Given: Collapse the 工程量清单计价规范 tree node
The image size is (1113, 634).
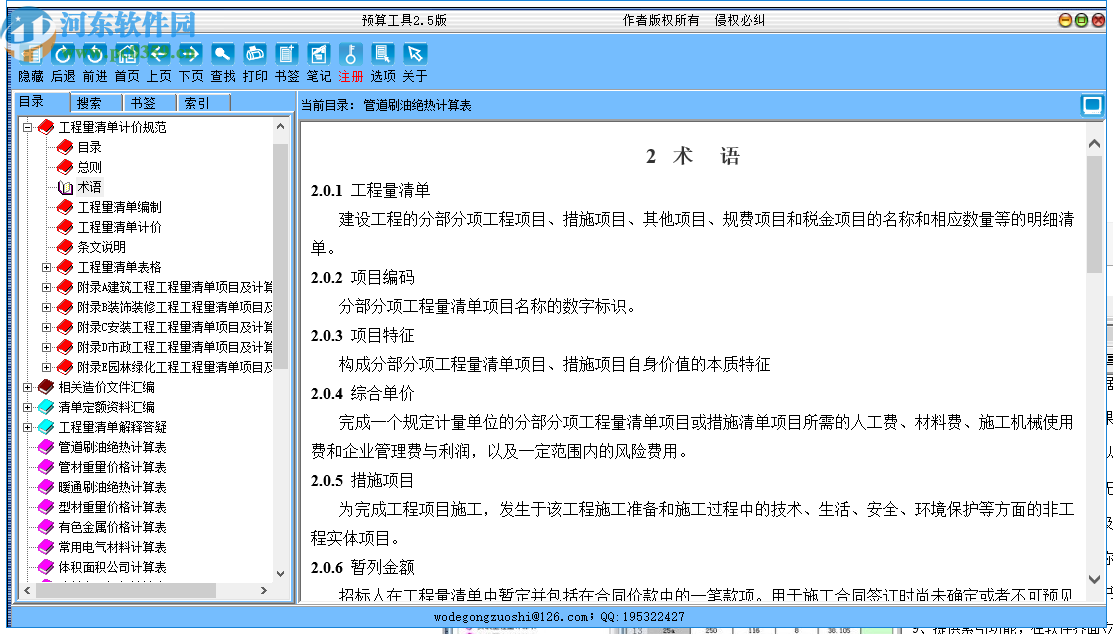Looking at the screenshot, I should click(28, 128).
